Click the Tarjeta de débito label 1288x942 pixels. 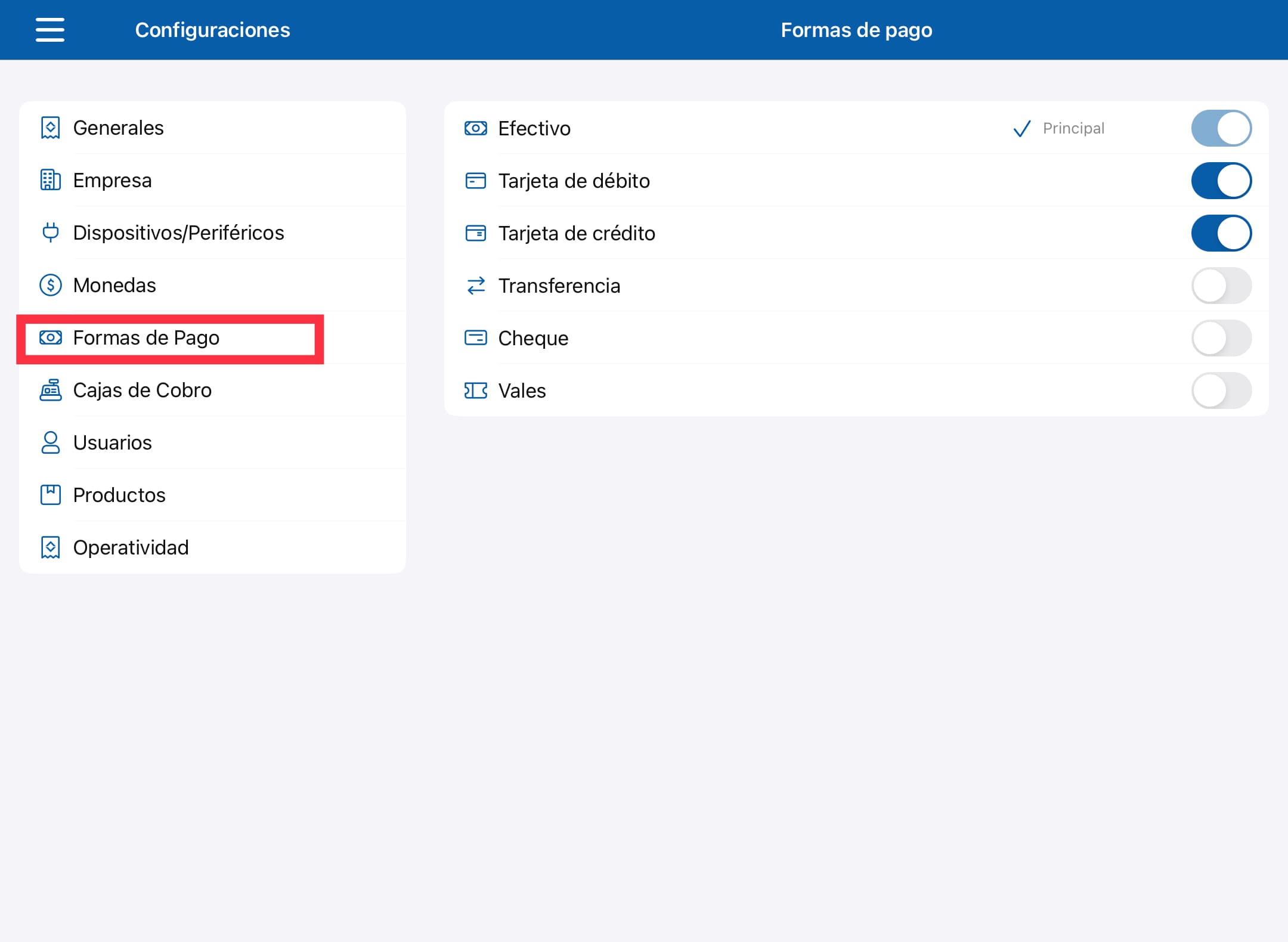click(574, 181)
